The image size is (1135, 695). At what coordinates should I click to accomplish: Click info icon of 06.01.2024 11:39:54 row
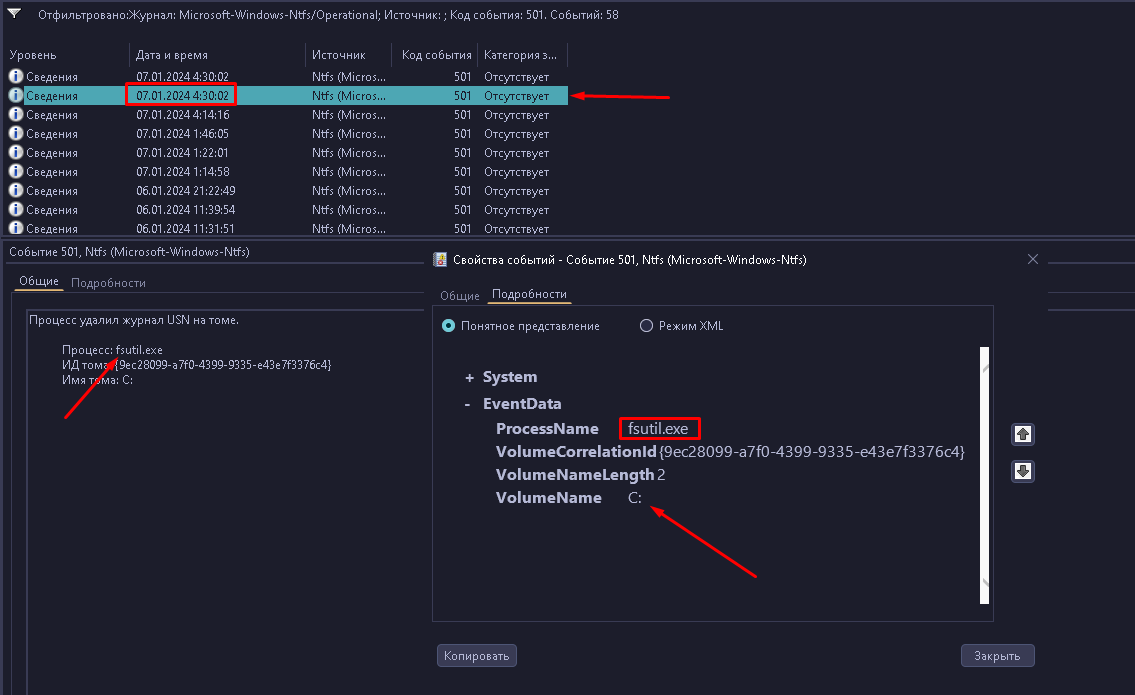coord(16,209)
